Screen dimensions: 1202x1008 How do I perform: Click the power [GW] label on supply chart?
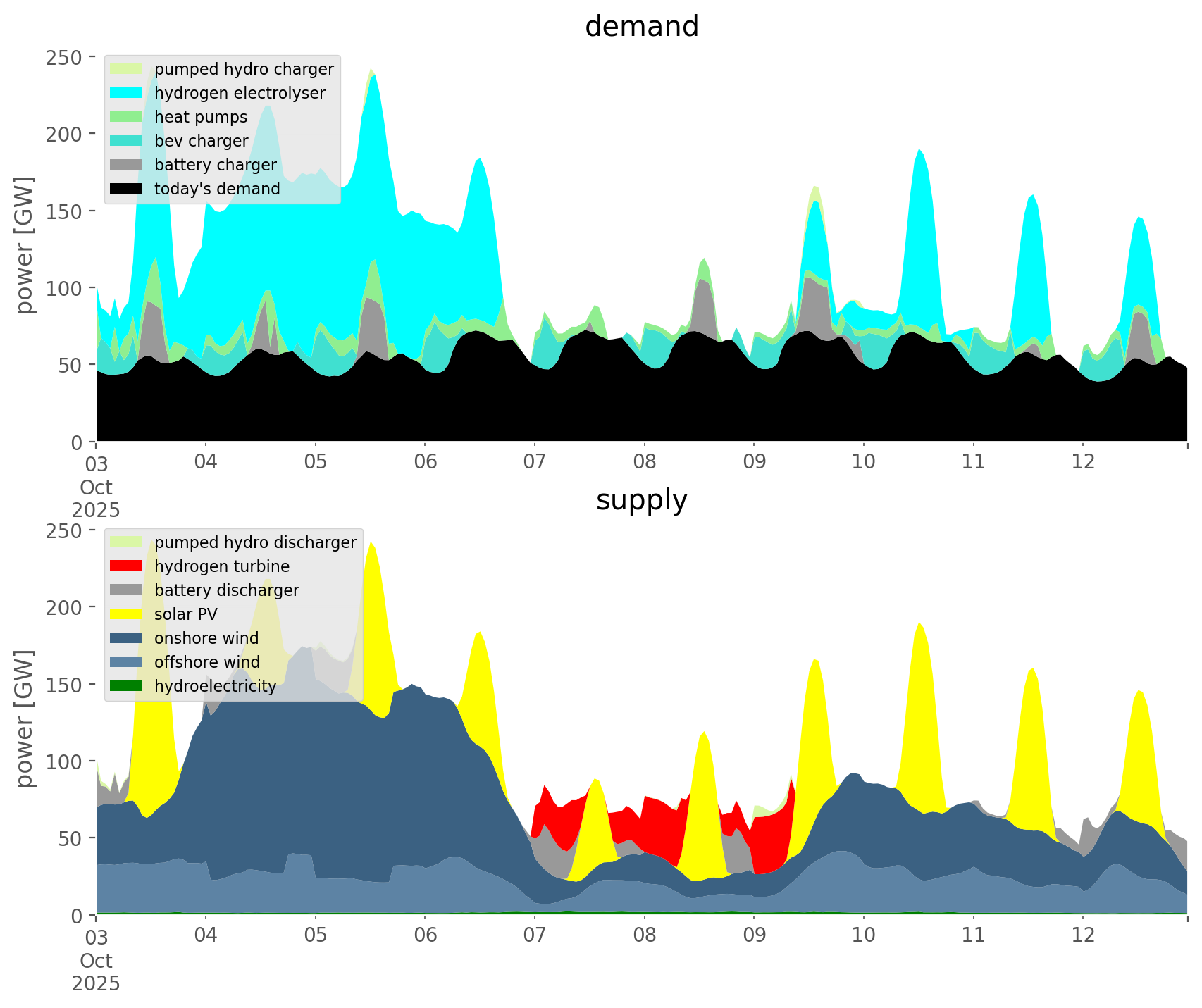click(25, 718)
